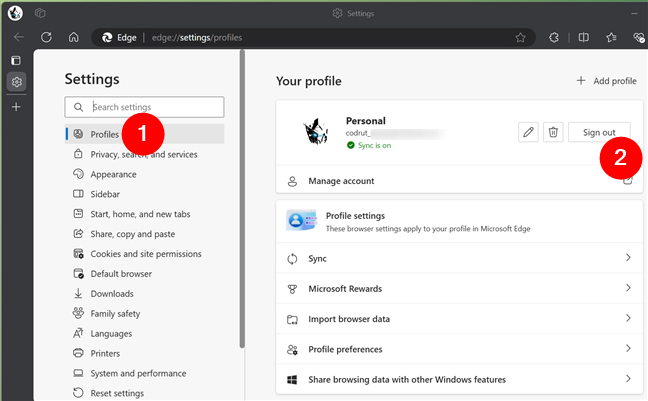Screen dimensions: 648x401
Task: Click the browser profile avatar icon
Action: tap(15, 13)
